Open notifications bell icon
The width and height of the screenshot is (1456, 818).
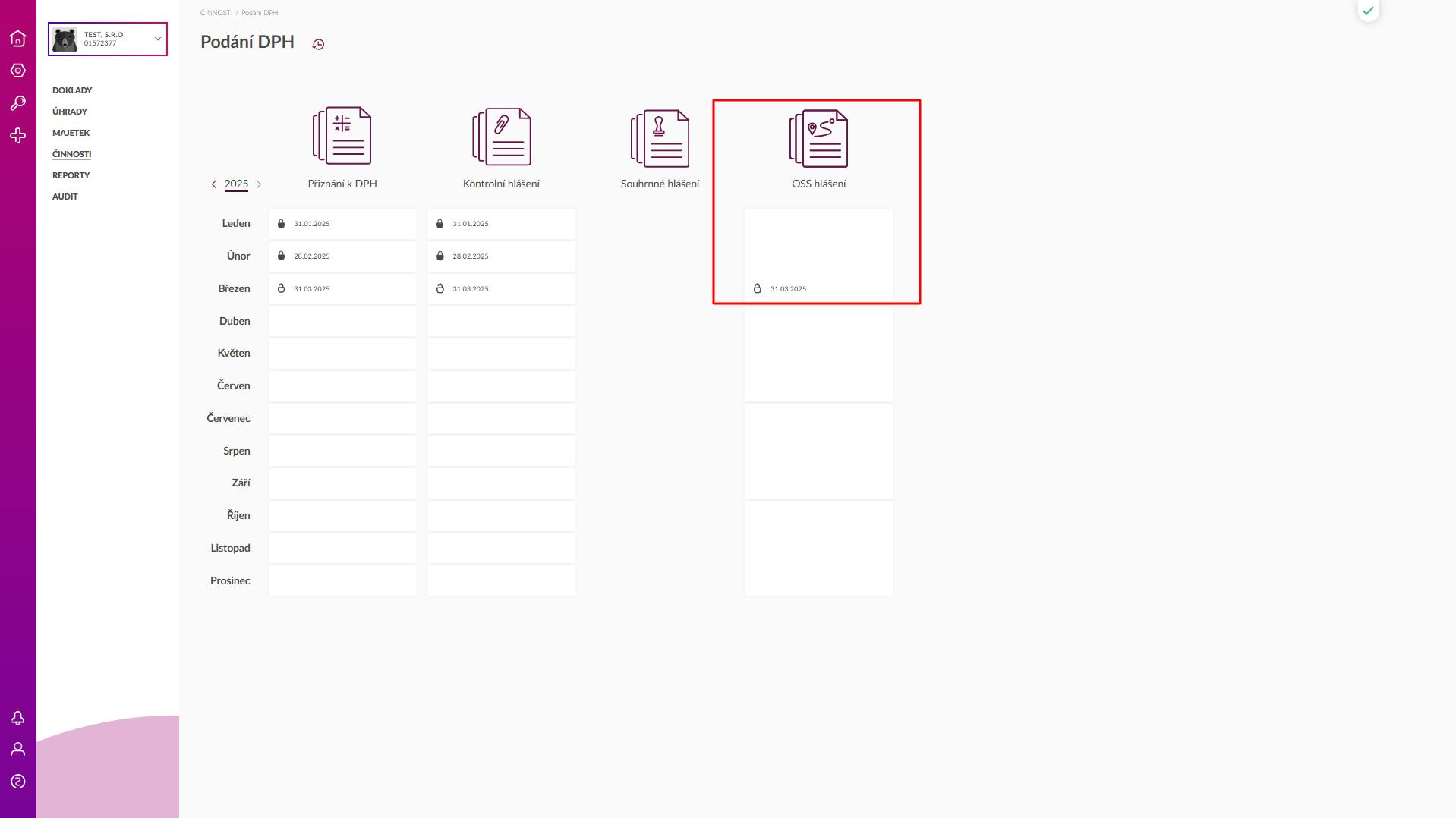tap(17, 718)
